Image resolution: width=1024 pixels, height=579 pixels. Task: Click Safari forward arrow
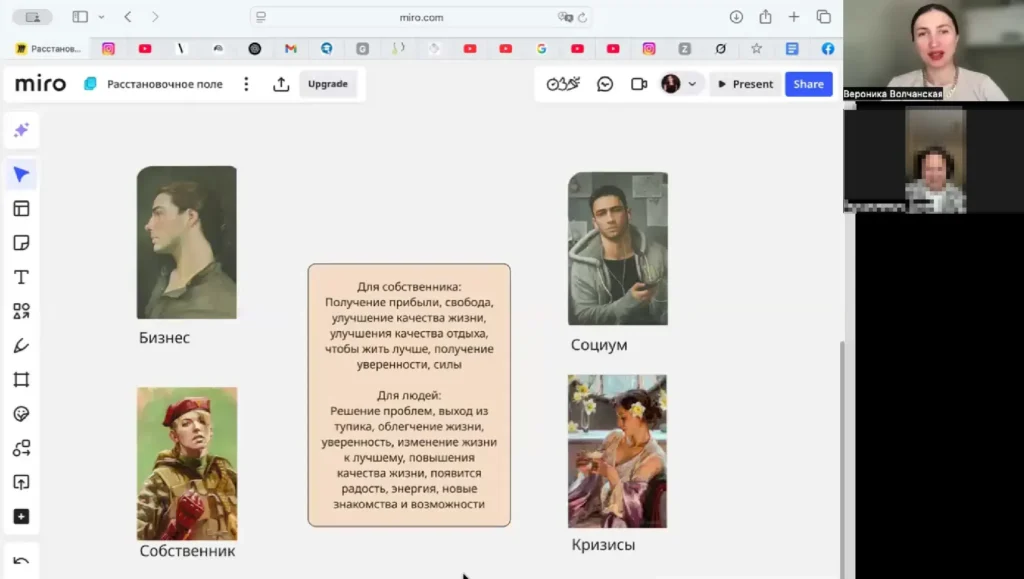pyautogui.click(x=155, y=17)
